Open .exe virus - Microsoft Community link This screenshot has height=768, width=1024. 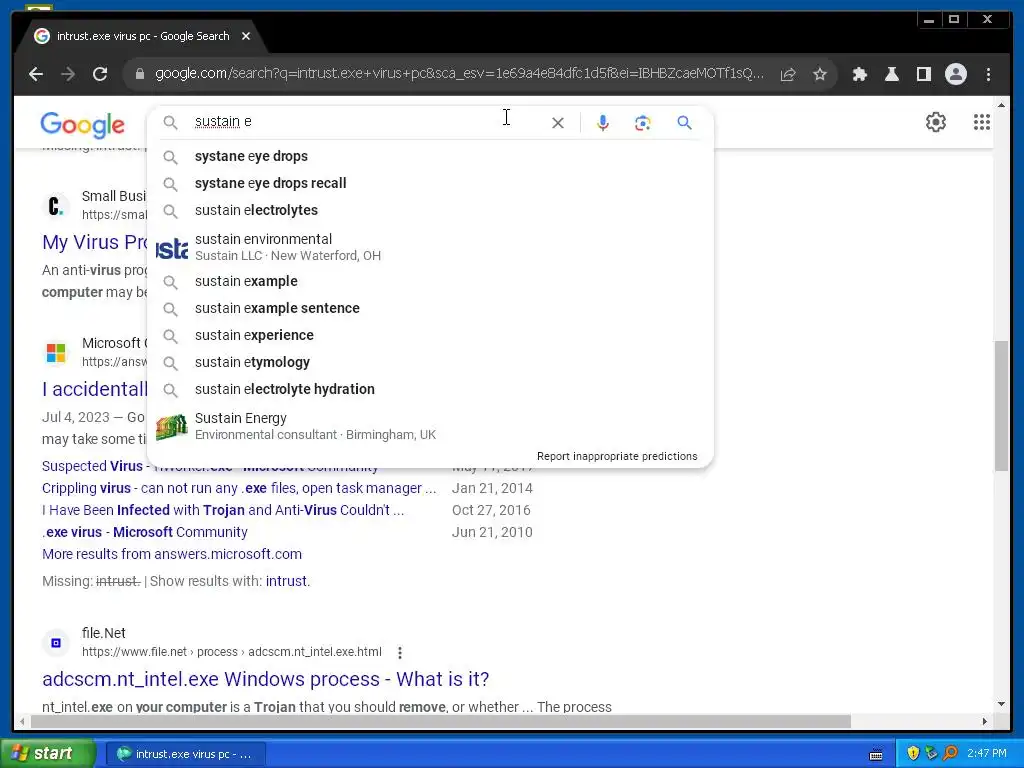pos(144,532)
